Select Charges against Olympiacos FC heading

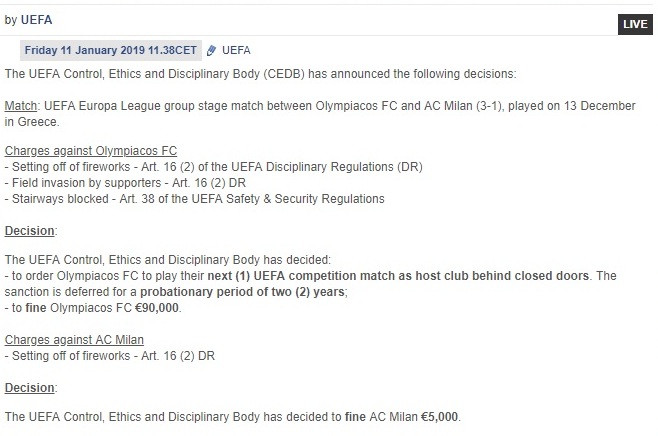pos(91,151)
